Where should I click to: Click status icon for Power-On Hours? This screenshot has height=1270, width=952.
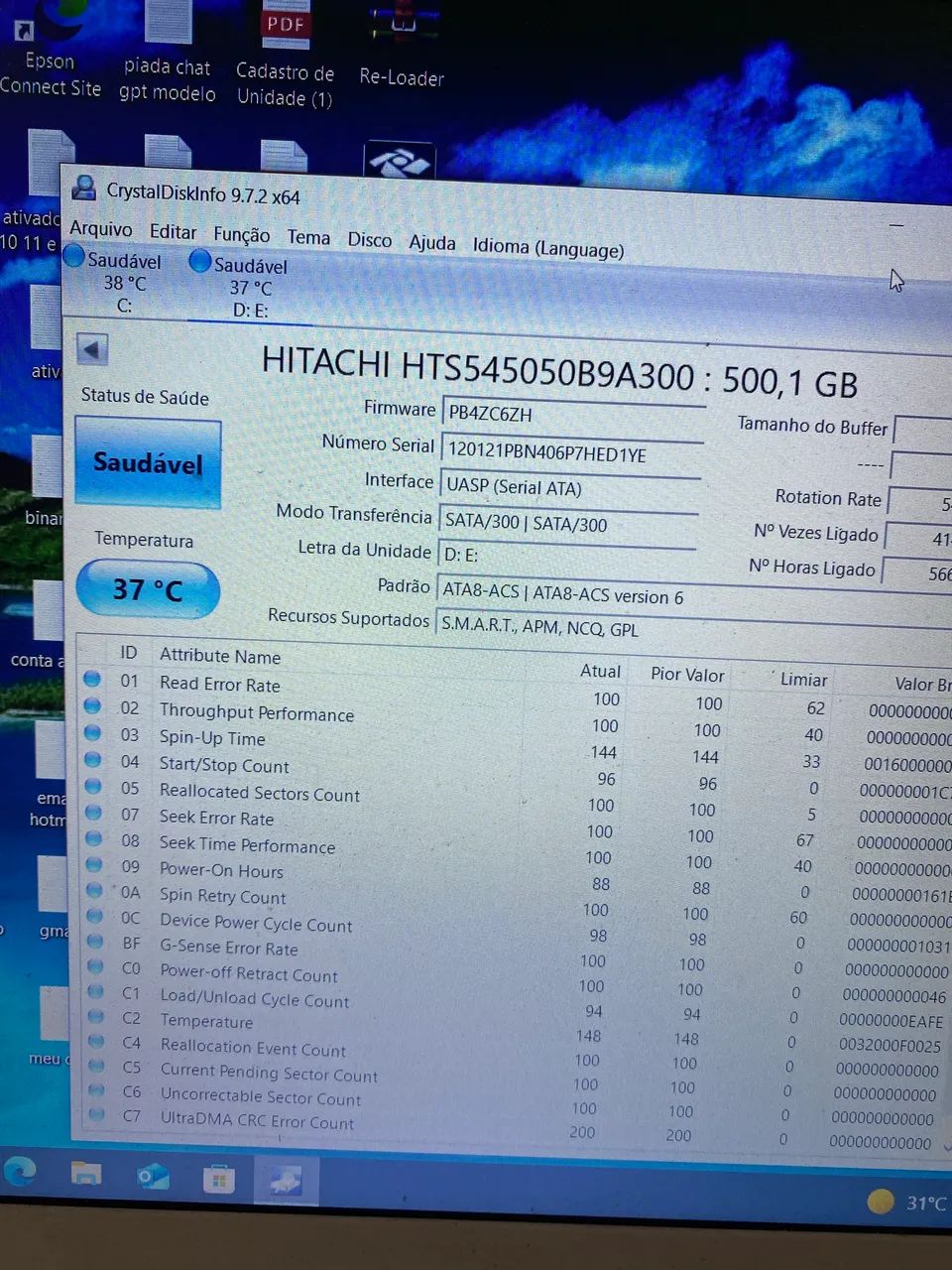[94, 864]
